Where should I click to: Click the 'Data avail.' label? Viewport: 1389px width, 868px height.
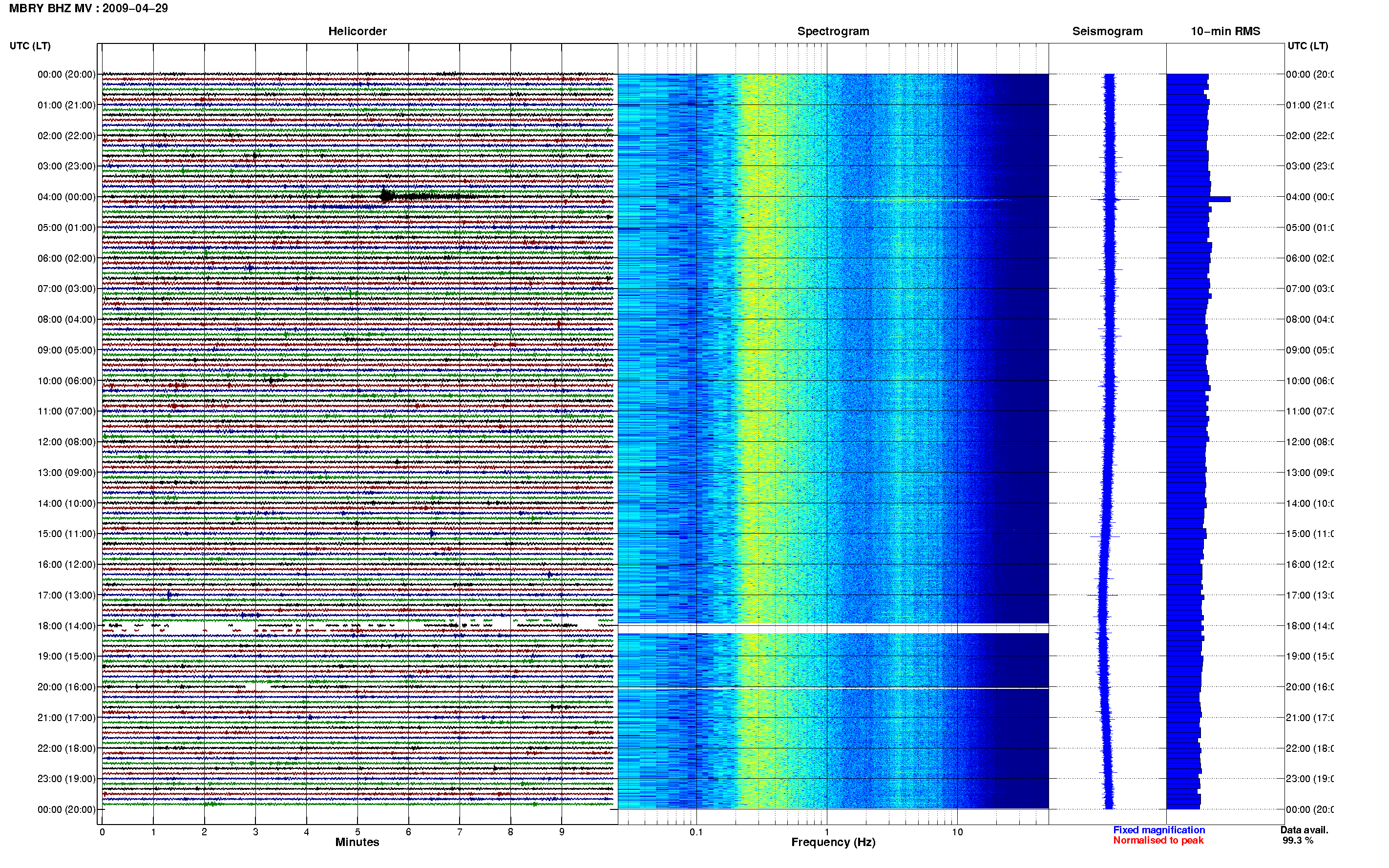tap(1304, 830)
